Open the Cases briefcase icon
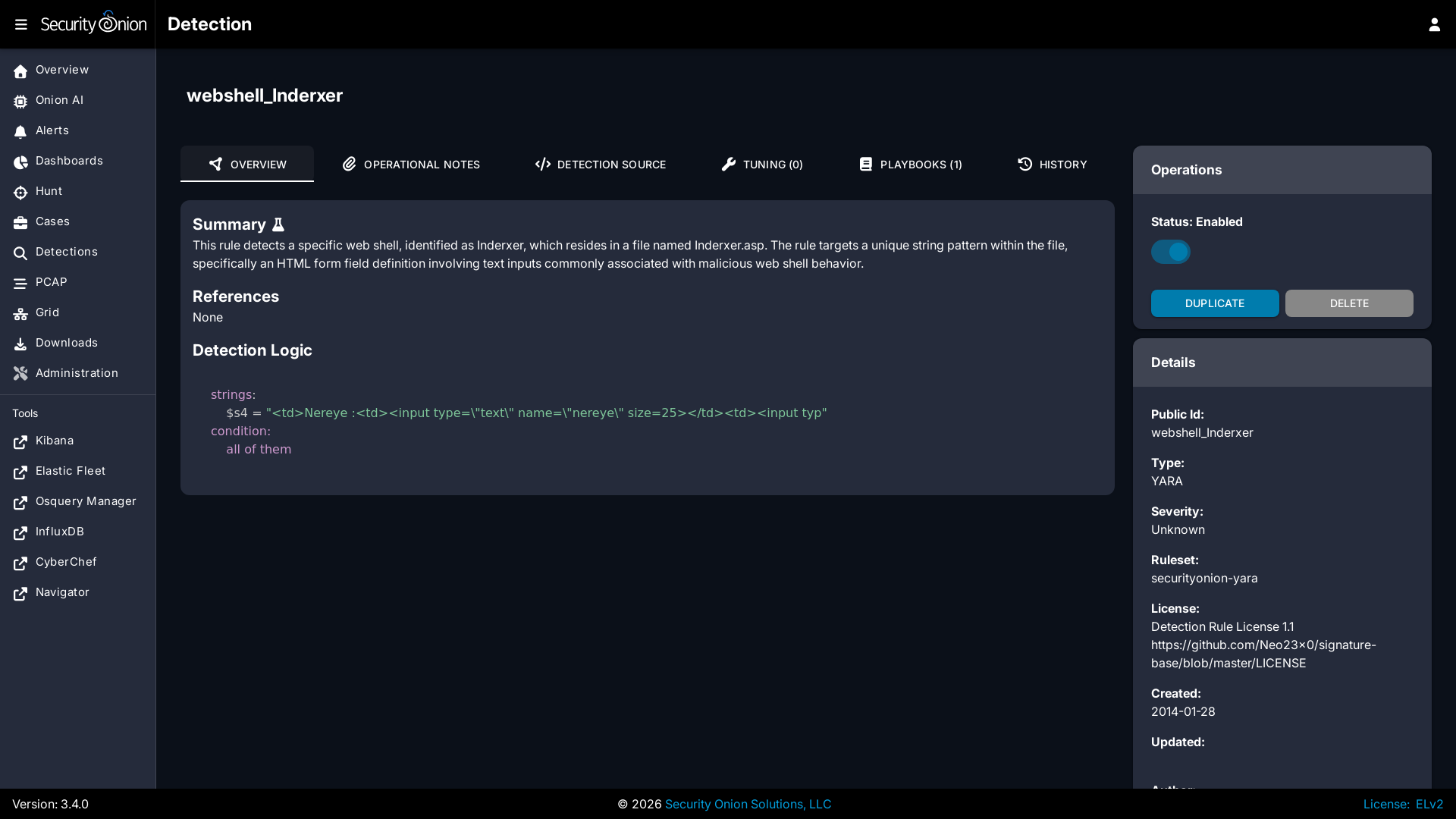Viewport: 1456px width, 819px height. 20,222
